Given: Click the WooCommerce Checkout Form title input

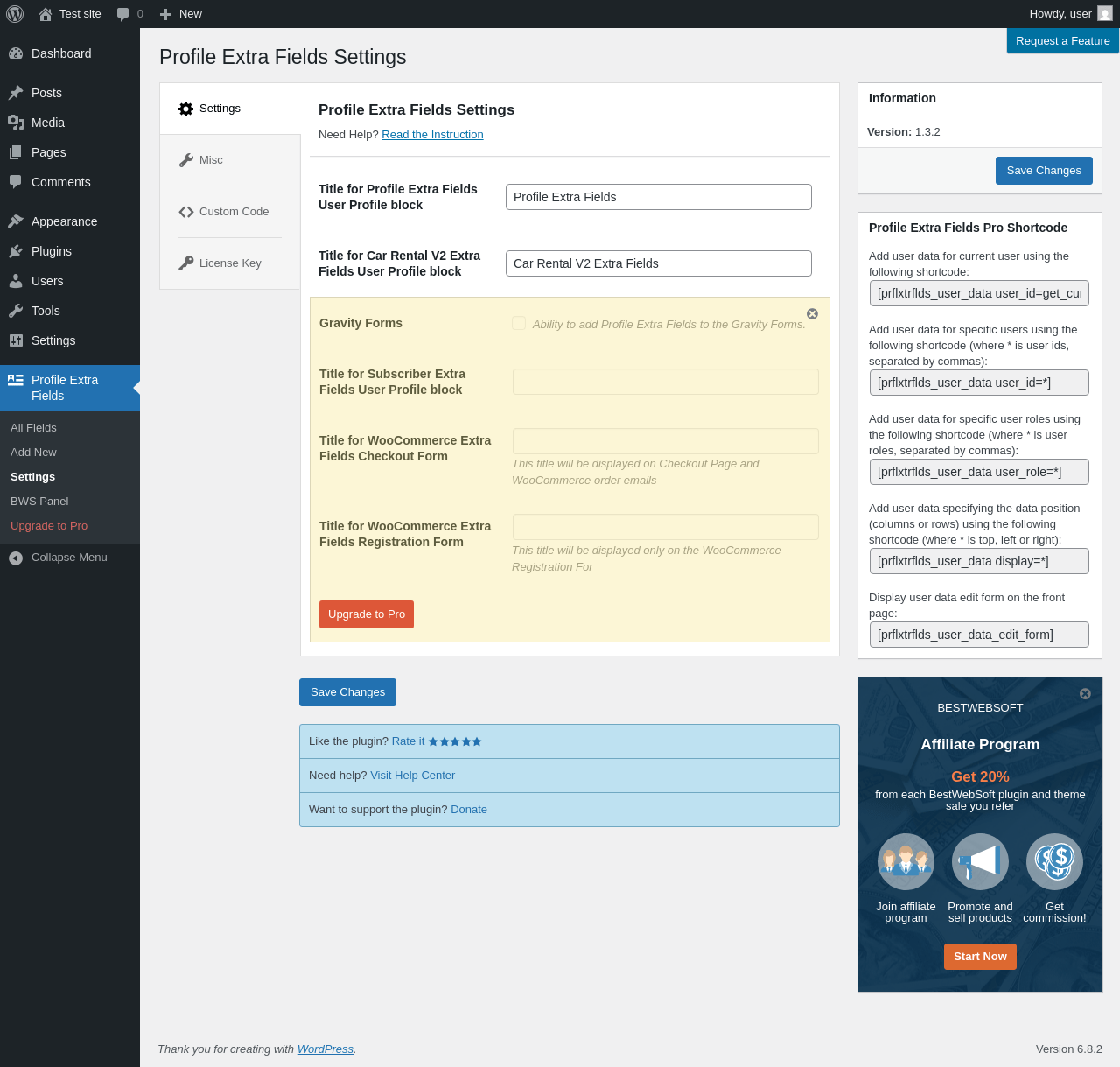Looking at the screenshot, I should click(666, 441).
